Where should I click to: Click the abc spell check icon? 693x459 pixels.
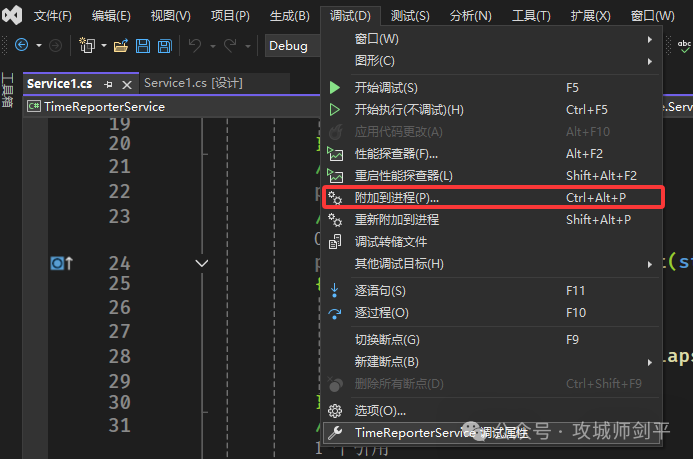point(684,46)
